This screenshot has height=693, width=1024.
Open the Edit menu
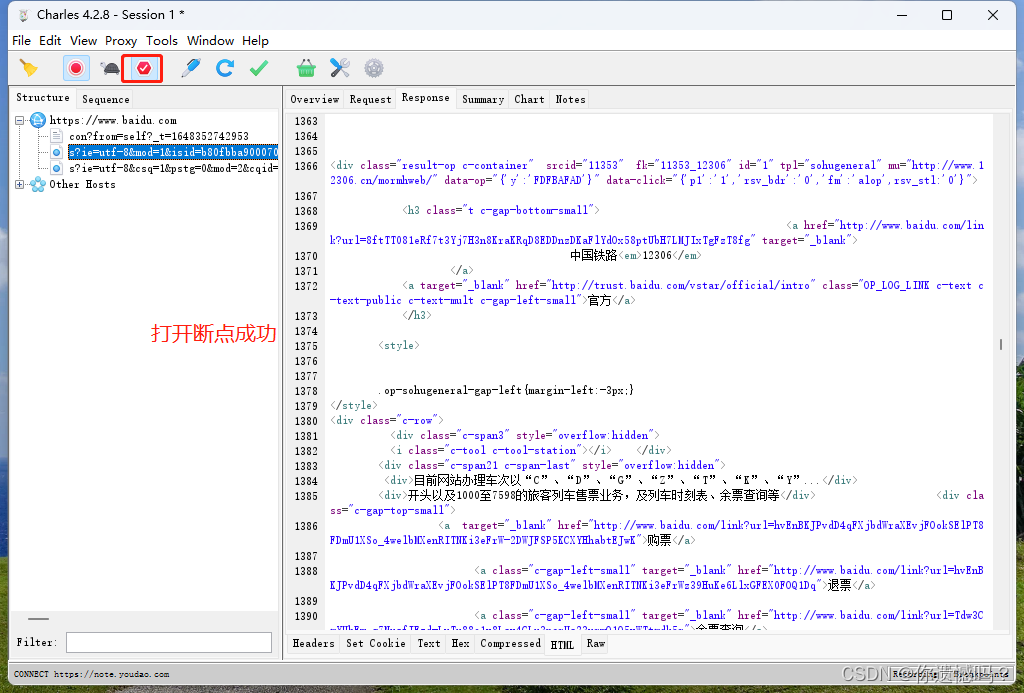pos(50,40)
